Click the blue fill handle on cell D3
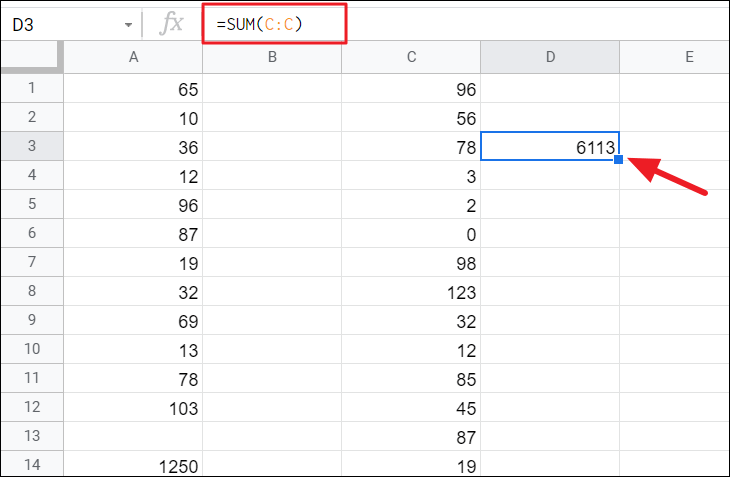 620,160
